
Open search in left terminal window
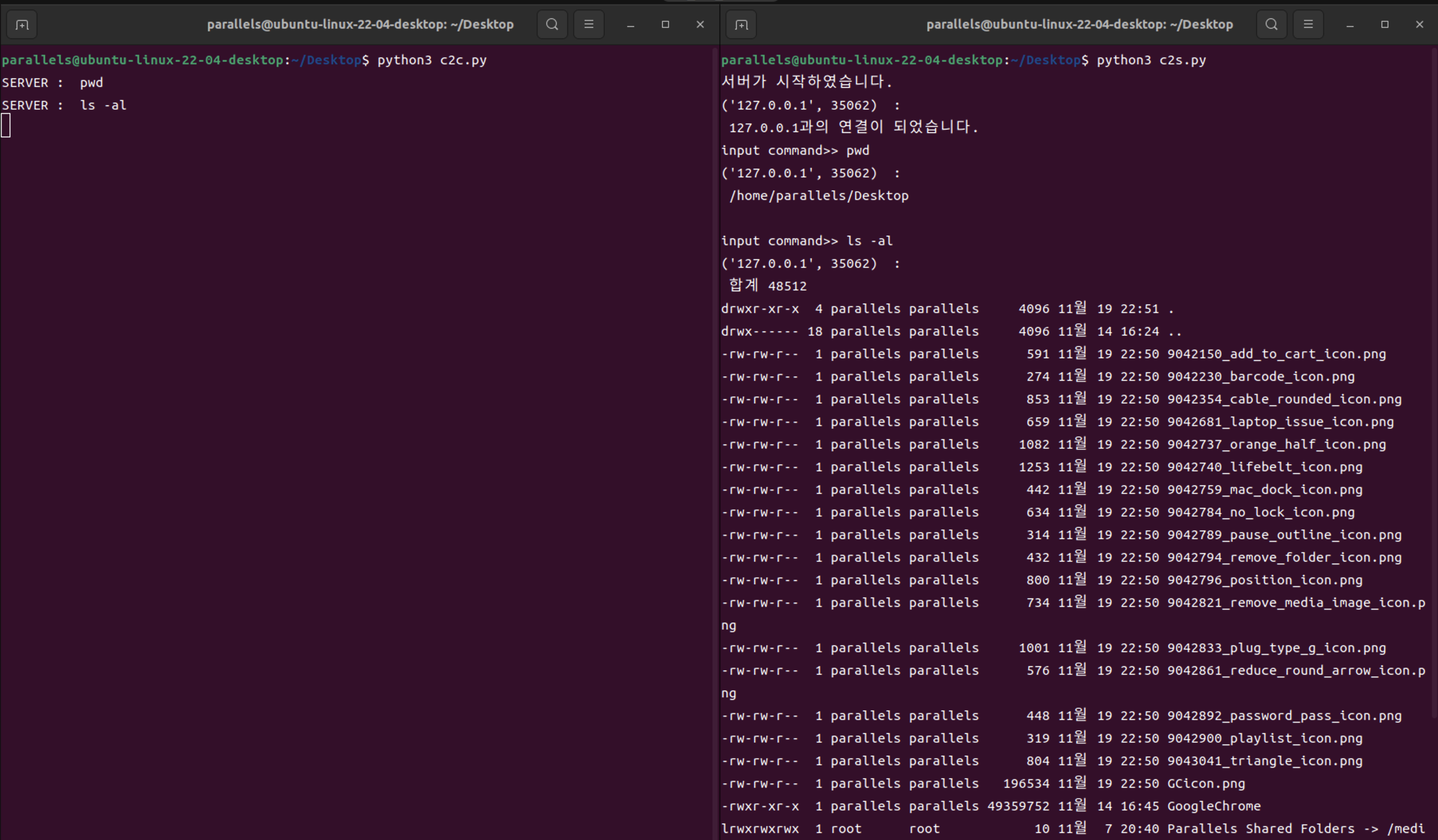click(x=552, y=24)
